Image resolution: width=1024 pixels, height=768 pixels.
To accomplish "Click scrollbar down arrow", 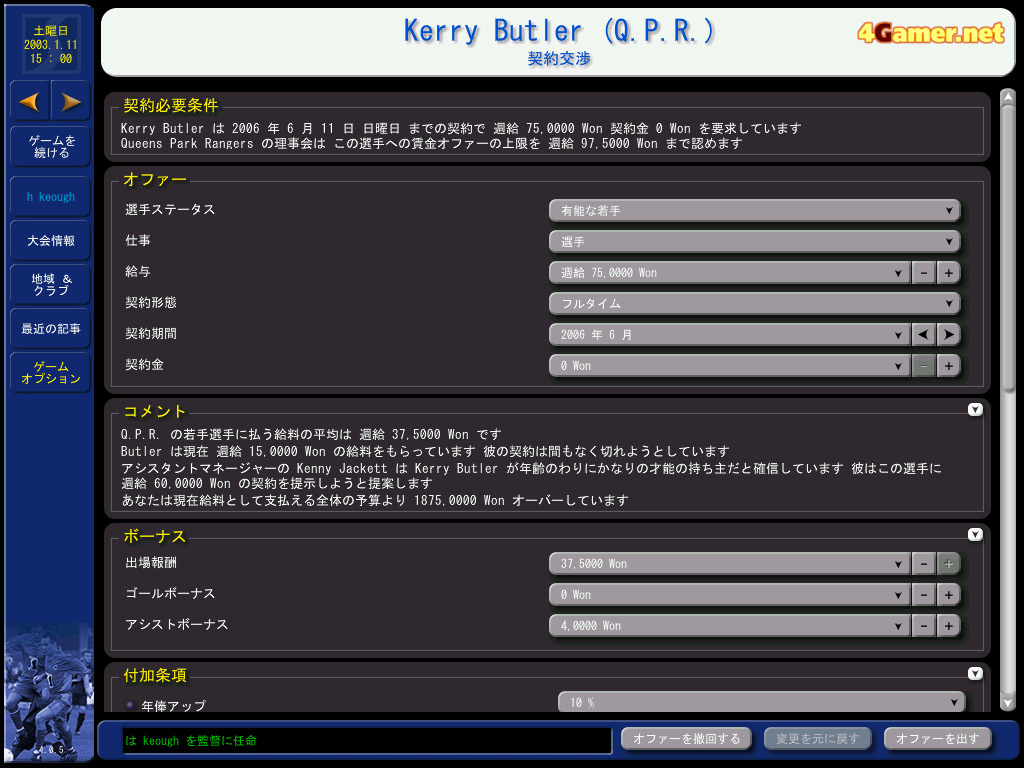I will point(1008,703).
